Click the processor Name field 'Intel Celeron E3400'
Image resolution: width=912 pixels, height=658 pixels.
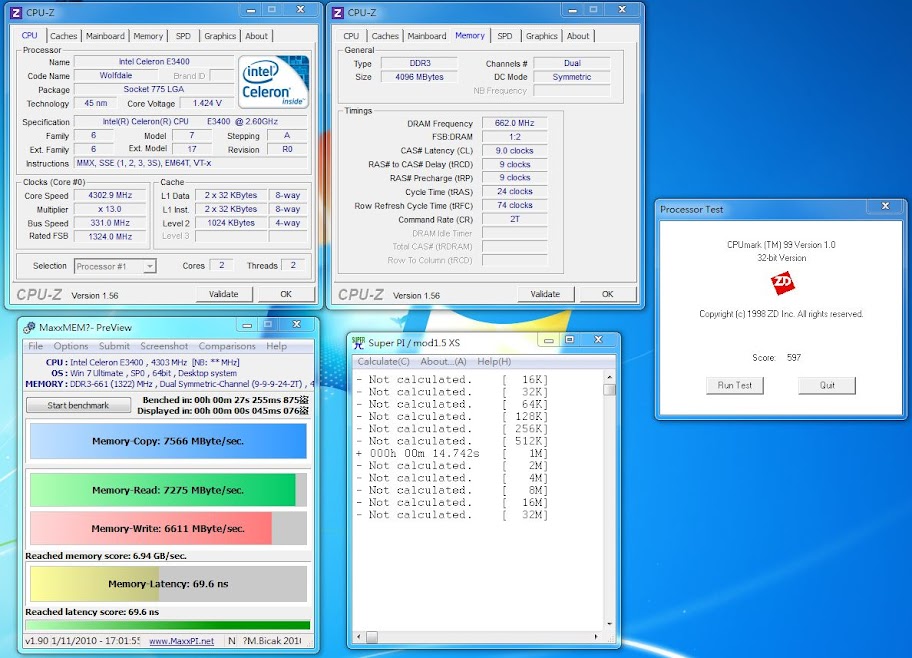click(x=154, y=62)
